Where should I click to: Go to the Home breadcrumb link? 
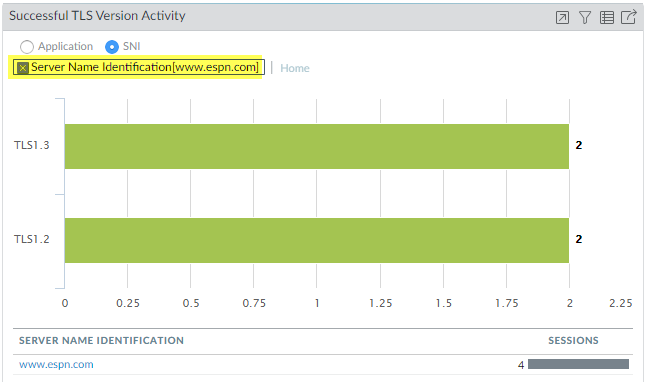(295, 68)
